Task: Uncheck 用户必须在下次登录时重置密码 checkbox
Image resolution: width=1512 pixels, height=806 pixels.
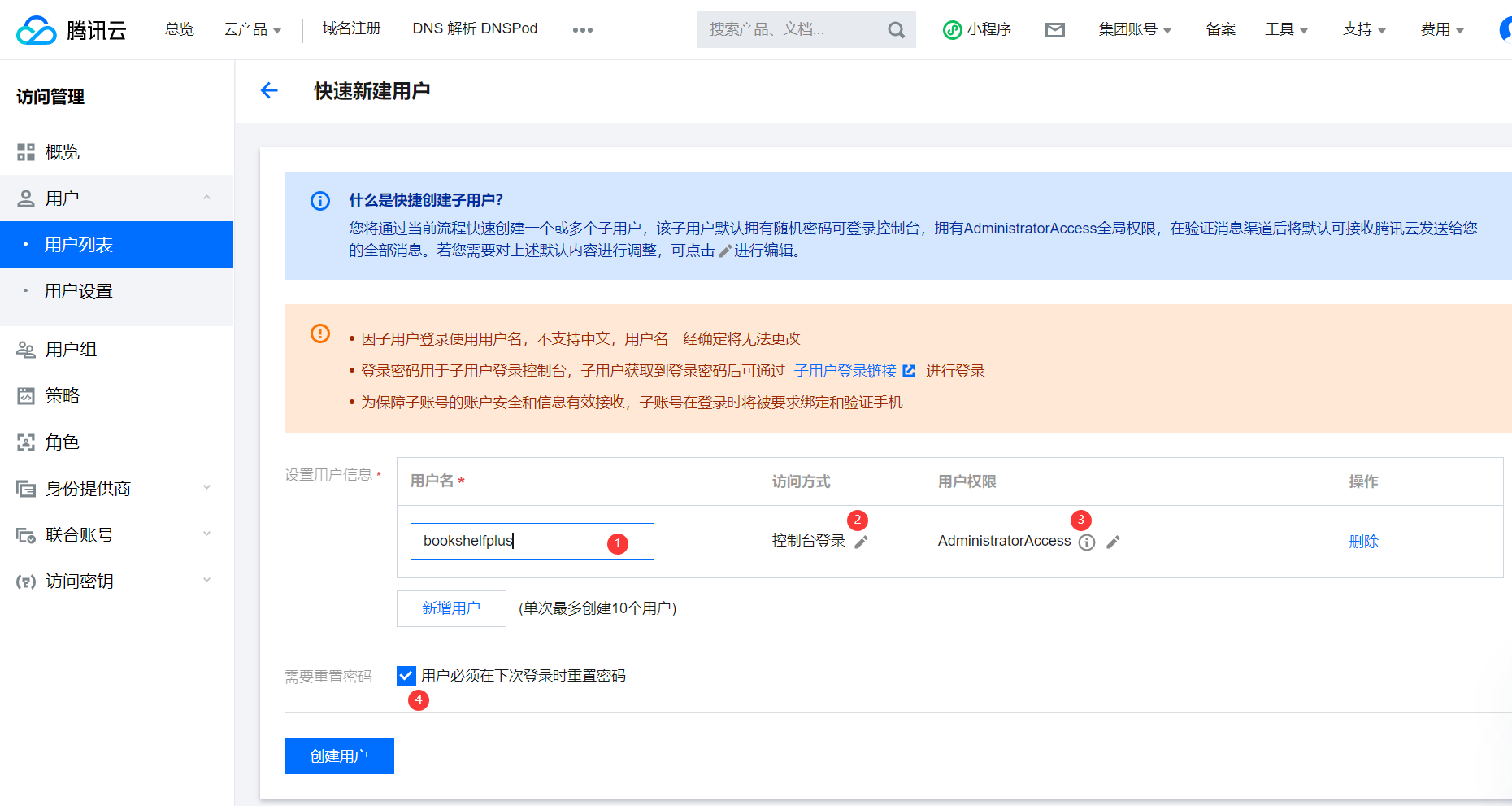Action: click(406, 676)
